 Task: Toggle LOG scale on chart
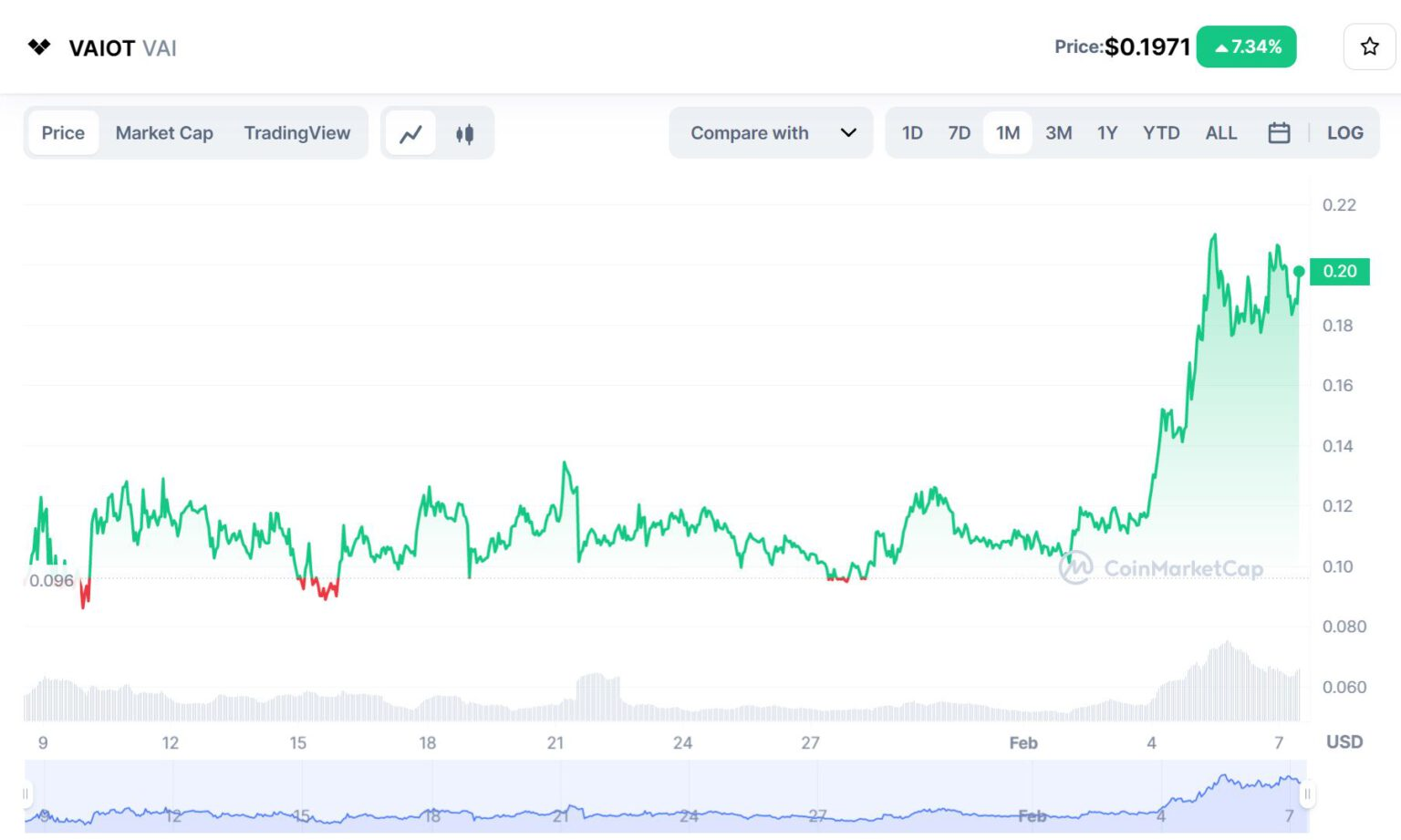(x=1344, y=133)
